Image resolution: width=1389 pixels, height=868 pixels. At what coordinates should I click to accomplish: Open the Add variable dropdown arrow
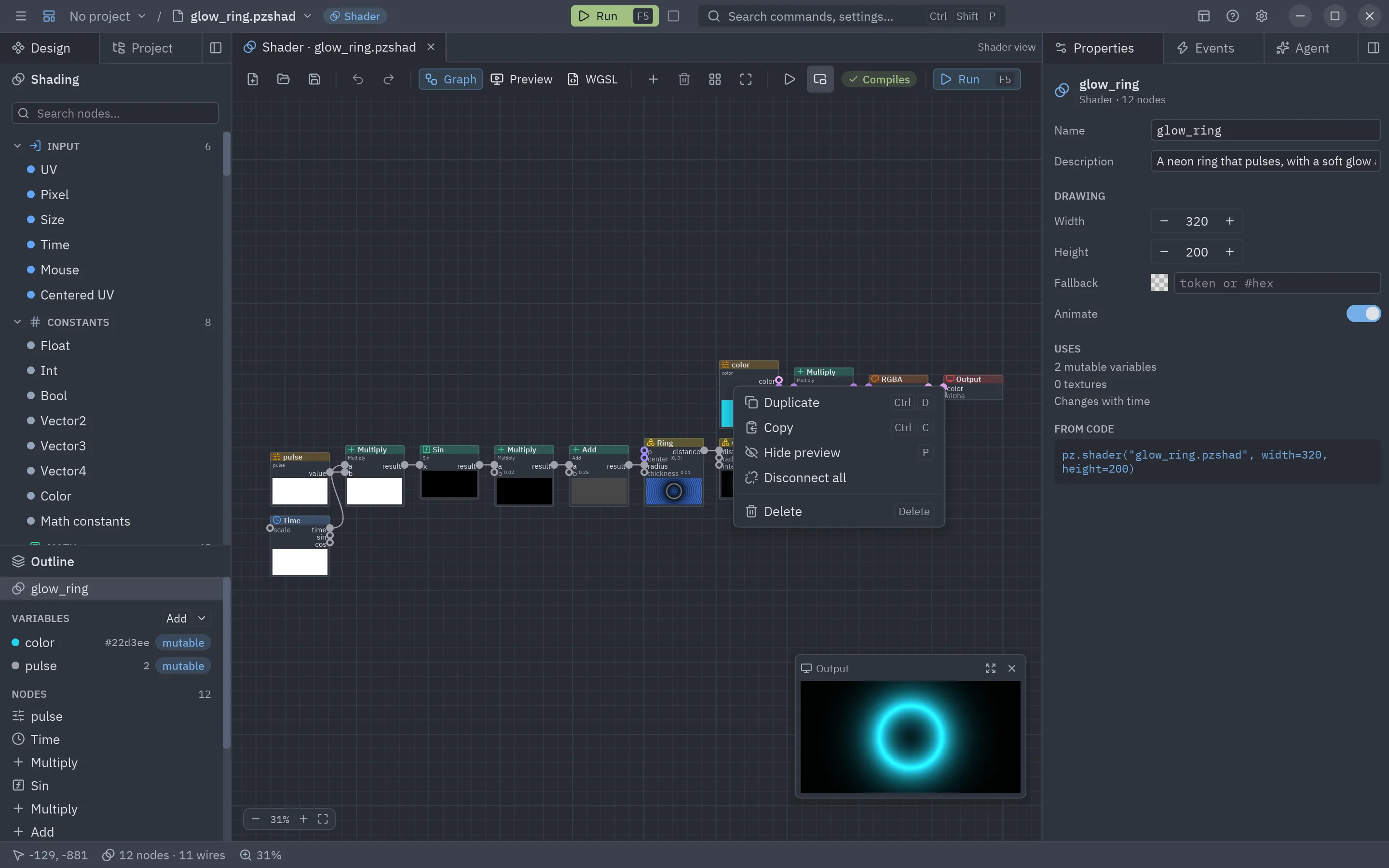202,618
